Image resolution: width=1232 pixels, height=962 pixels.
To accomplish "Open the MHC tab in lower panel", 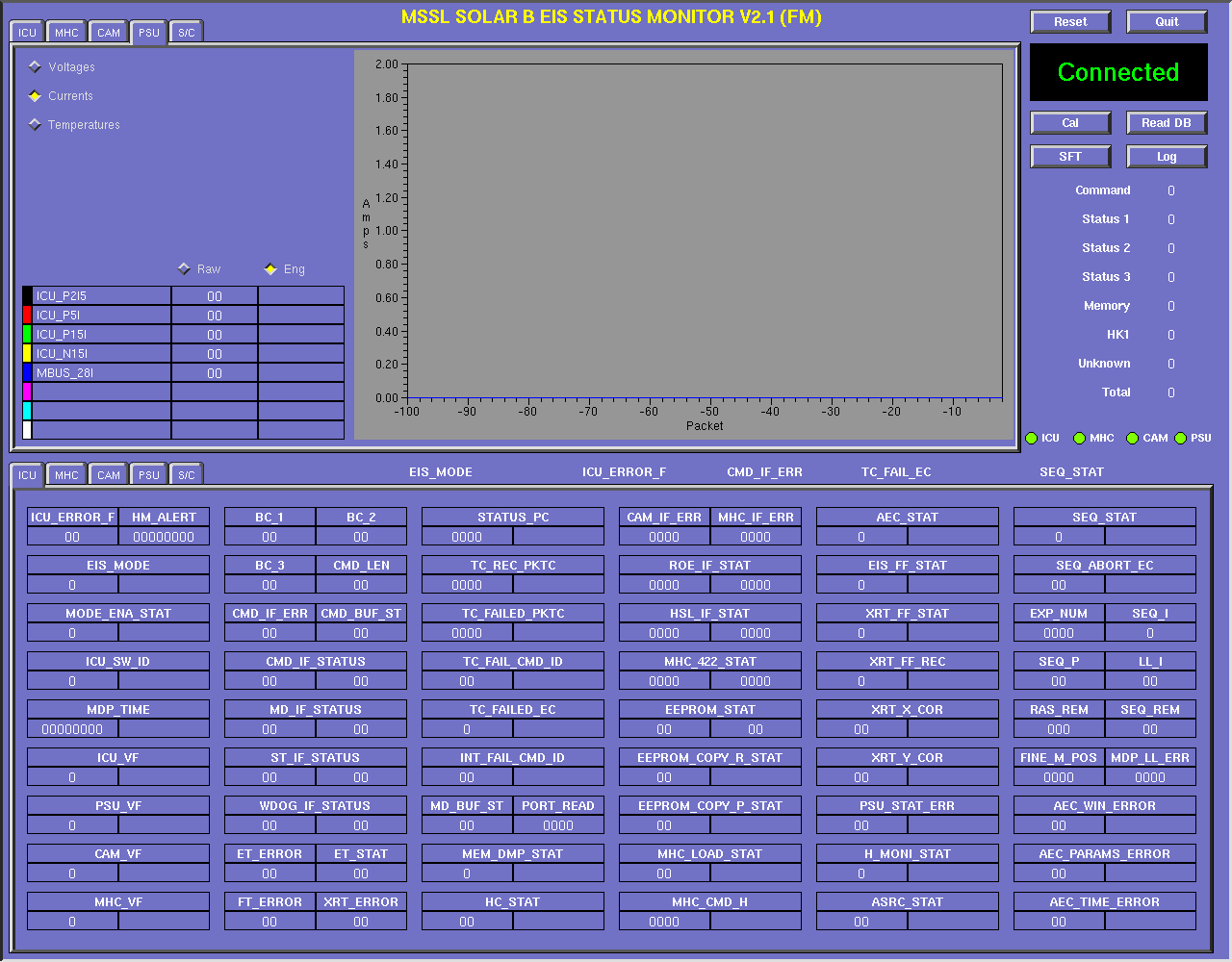I will (x=66, y=475).
